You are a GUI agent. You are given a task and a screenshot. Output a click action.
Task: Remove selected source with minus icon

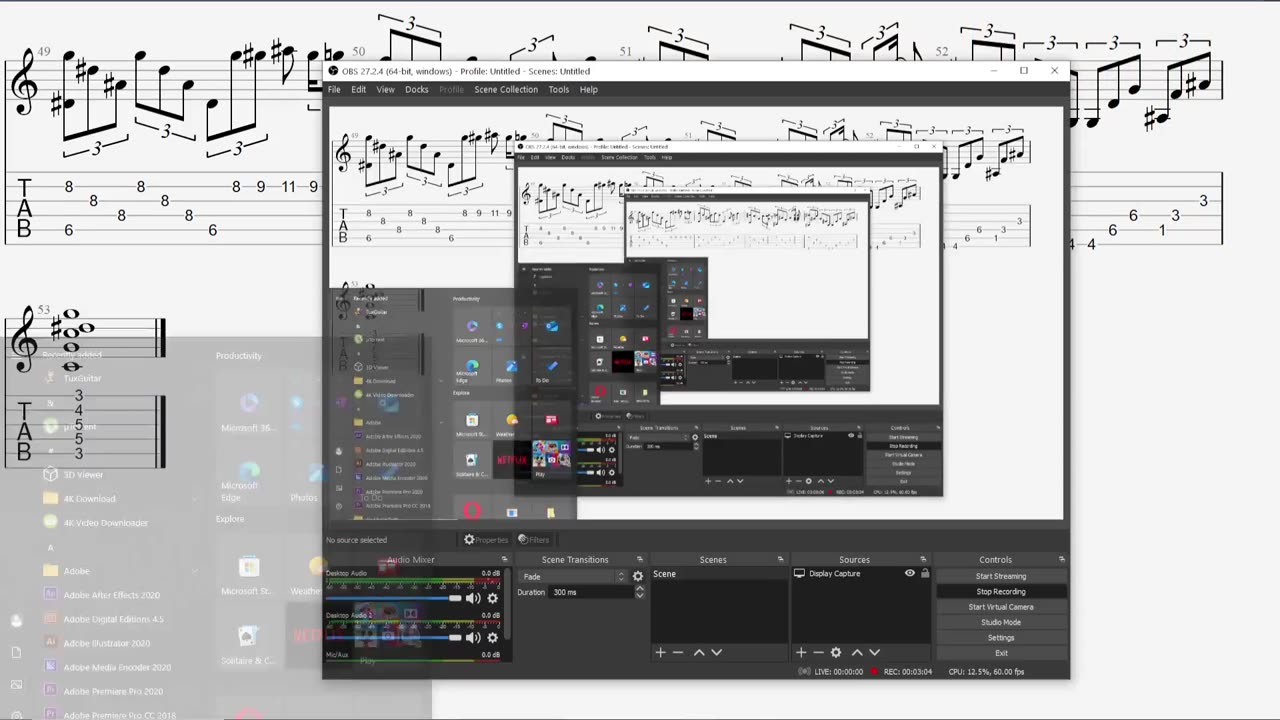click(x=818, y=652)
